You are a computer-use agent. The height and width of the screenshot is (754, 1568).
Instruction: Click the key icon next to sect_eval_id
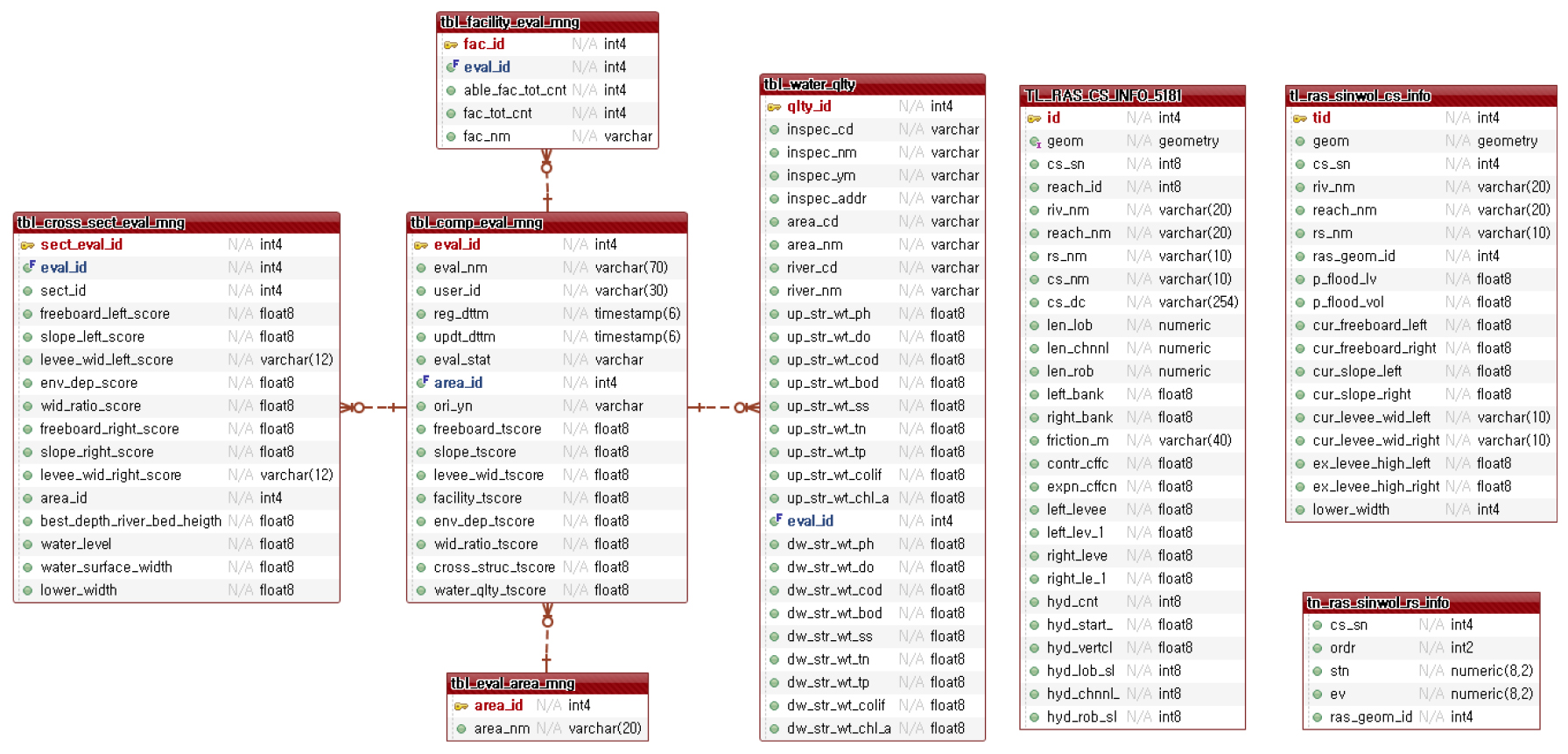pyautogui.click(x=28, y=245)
